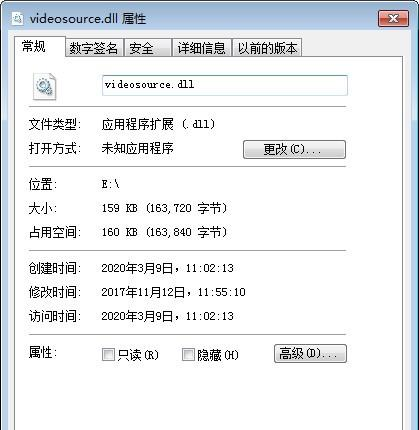Go to the 以前的版本 tab
Image resolution: width=419 pixels, height=430 pixels.
pos(267,48)
